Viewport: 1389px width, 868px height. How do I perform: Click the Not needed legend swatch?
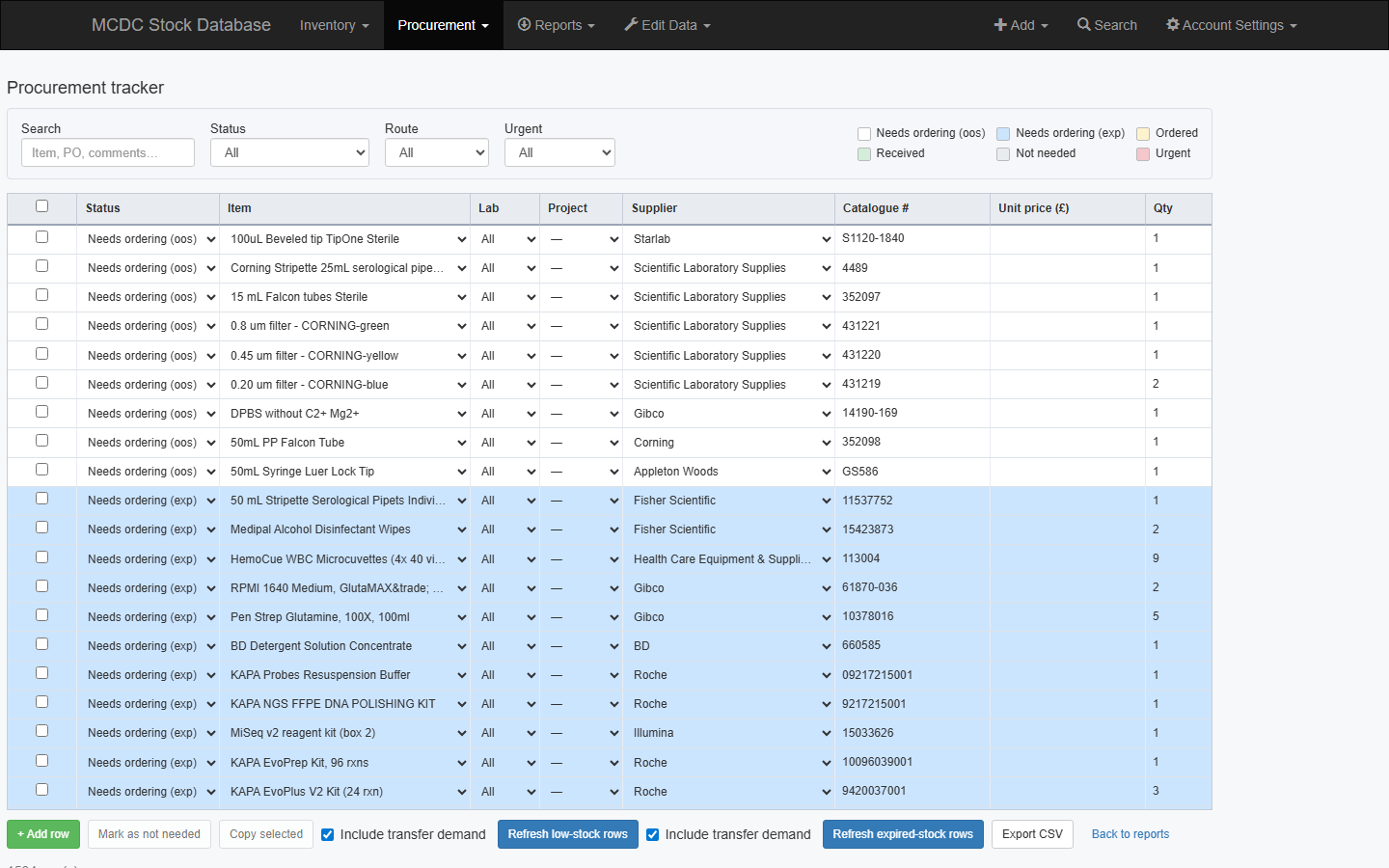(1003, 153)
